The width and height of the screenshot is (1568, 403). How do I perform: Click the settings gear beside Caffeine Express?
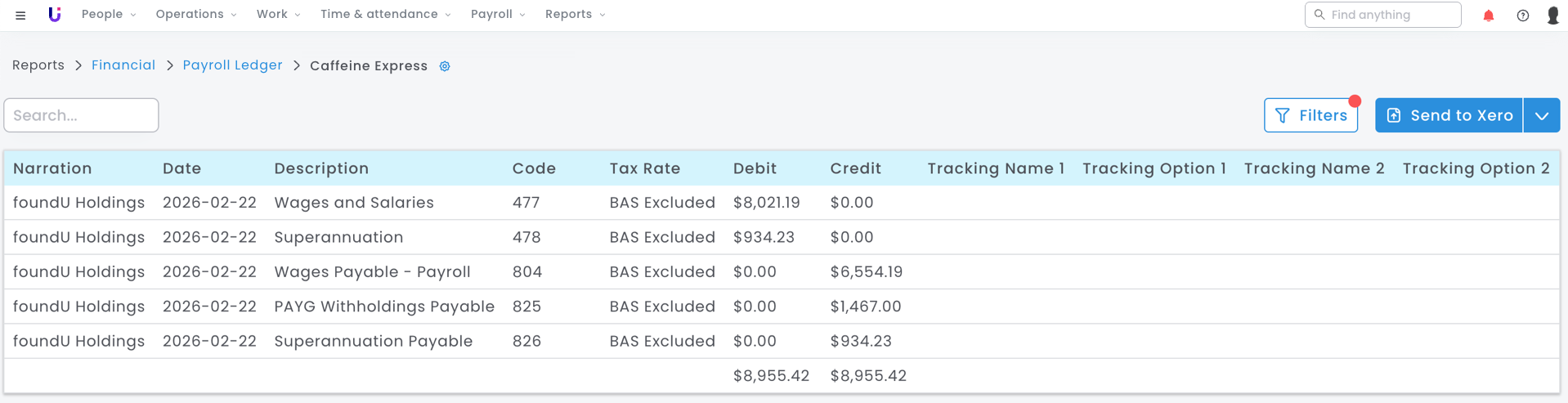pyautogui.click(x=445, y=66)
